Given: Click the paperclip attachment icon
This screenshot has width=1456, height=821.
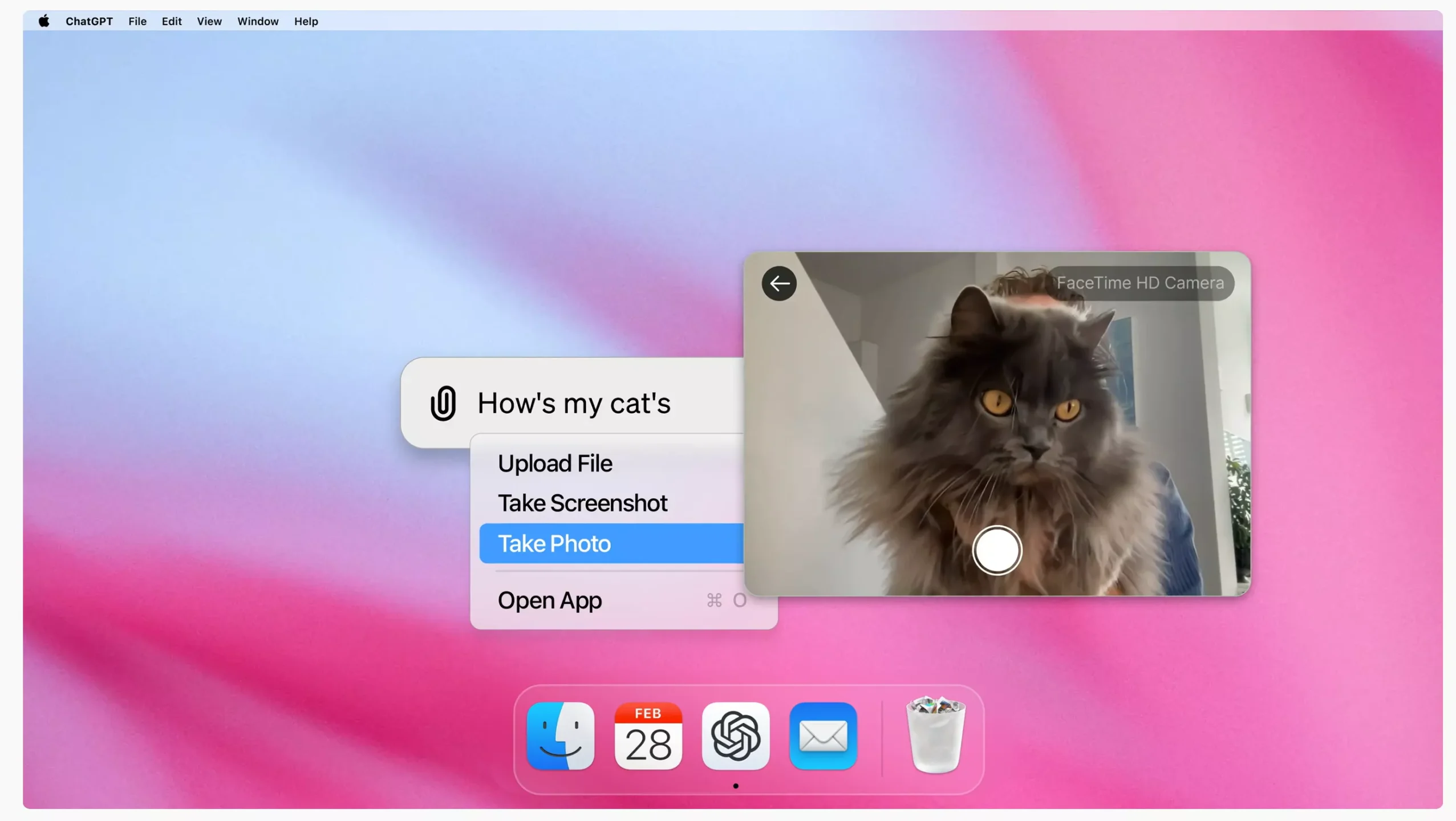Looking at the screenshot, I should pos(443,403).
